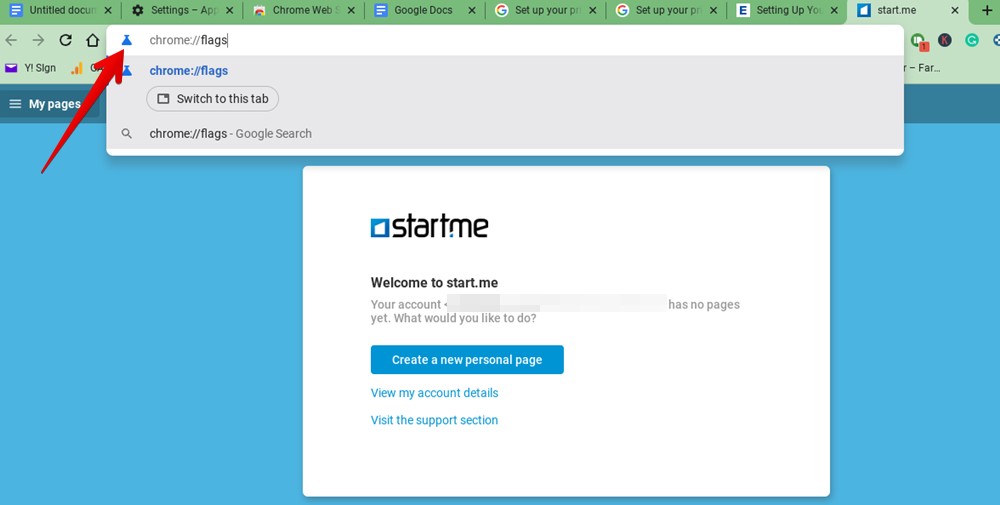Click the Y! Sign bookmark
Screen dimensions: 1000x505
click(x=31, y=68)
